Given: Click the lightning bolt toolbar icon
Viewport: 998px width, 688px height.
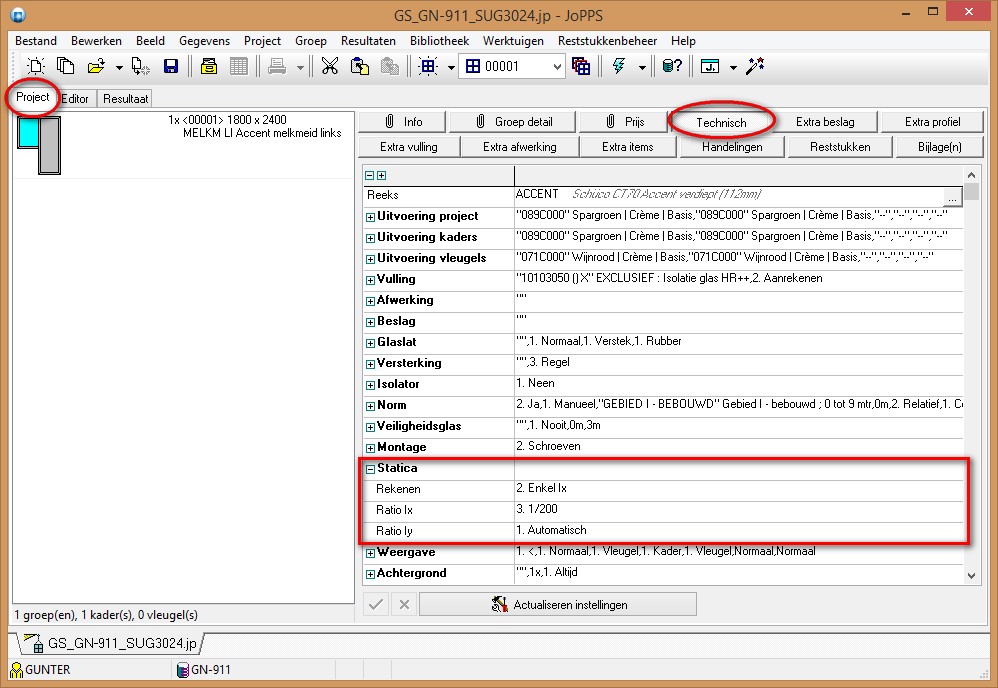Looking at the screenshot, I should (x=619, y=66).
